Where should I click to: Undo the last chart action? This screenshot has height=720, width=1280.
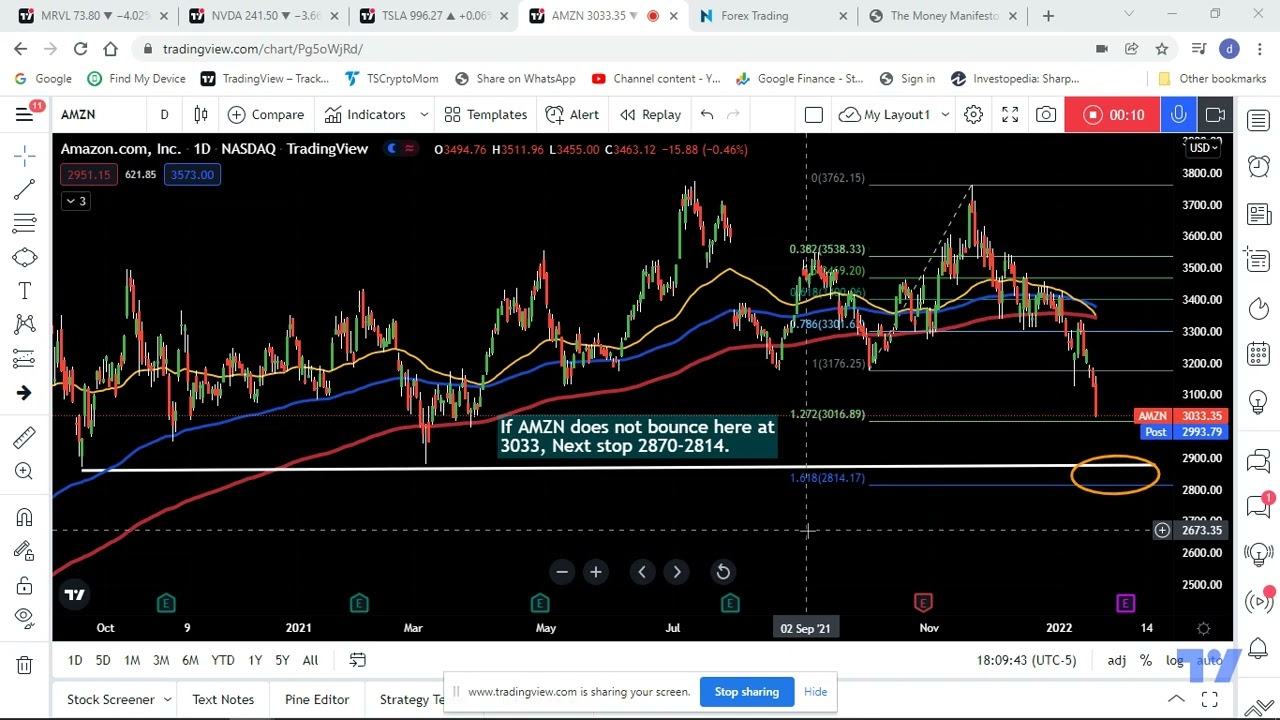click(x=707, y=115)
